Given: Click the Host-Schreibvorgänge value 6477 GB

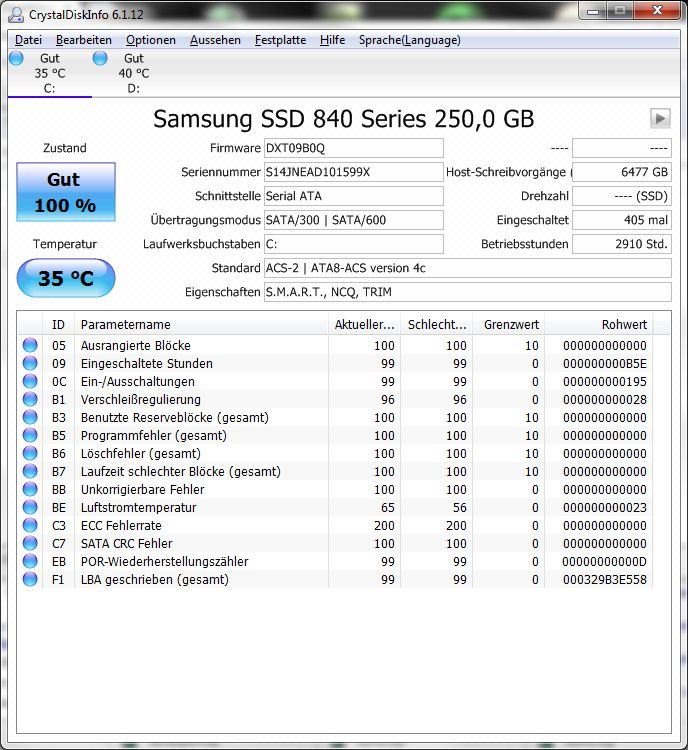Looking at the screenshot, I should [x=621, y=172].
